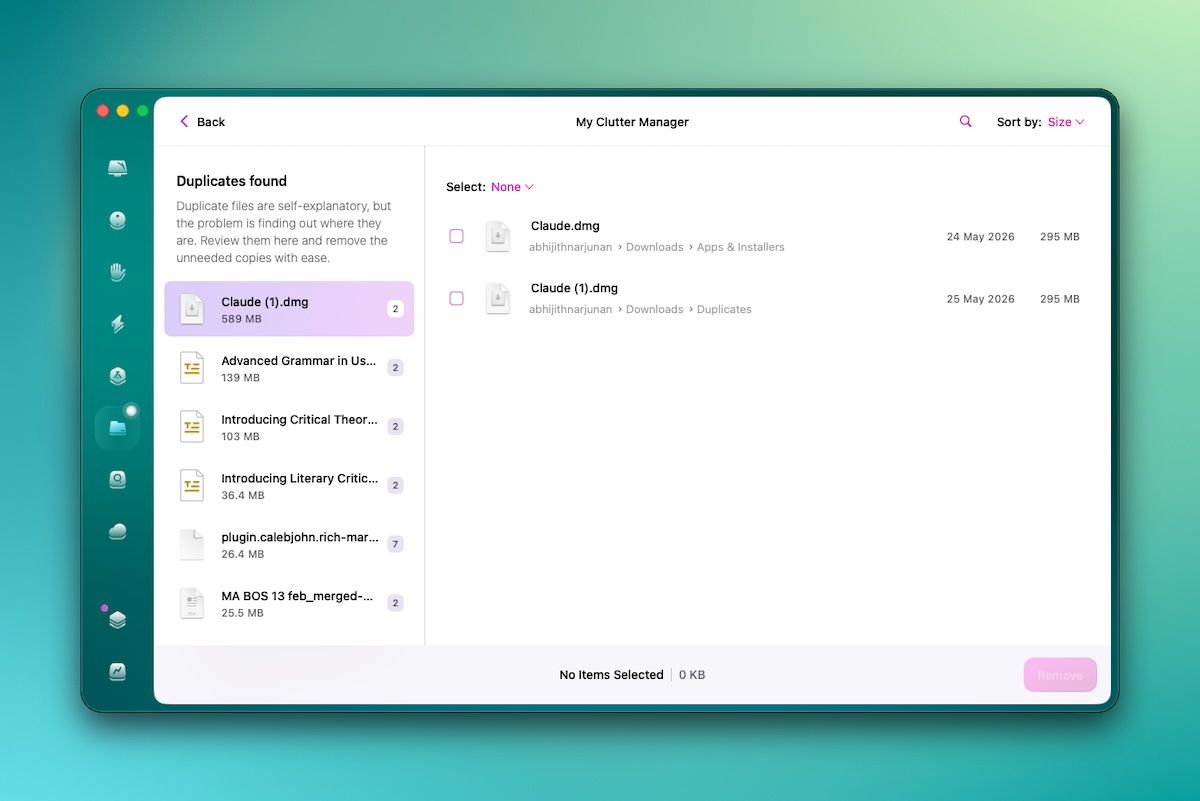The width and height of the screenshot is (1200, 801).
Task: Open the Select: None dropdown
Action: (512, 187)
